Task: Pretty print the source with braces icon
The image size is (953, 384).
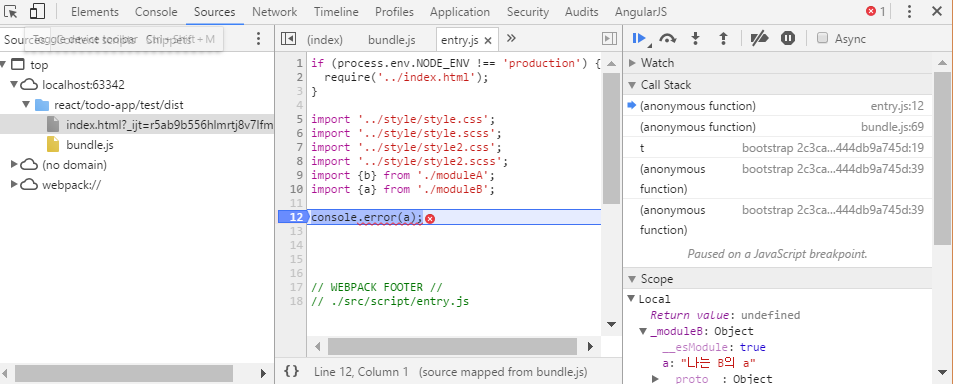Action: click(291, 371)
